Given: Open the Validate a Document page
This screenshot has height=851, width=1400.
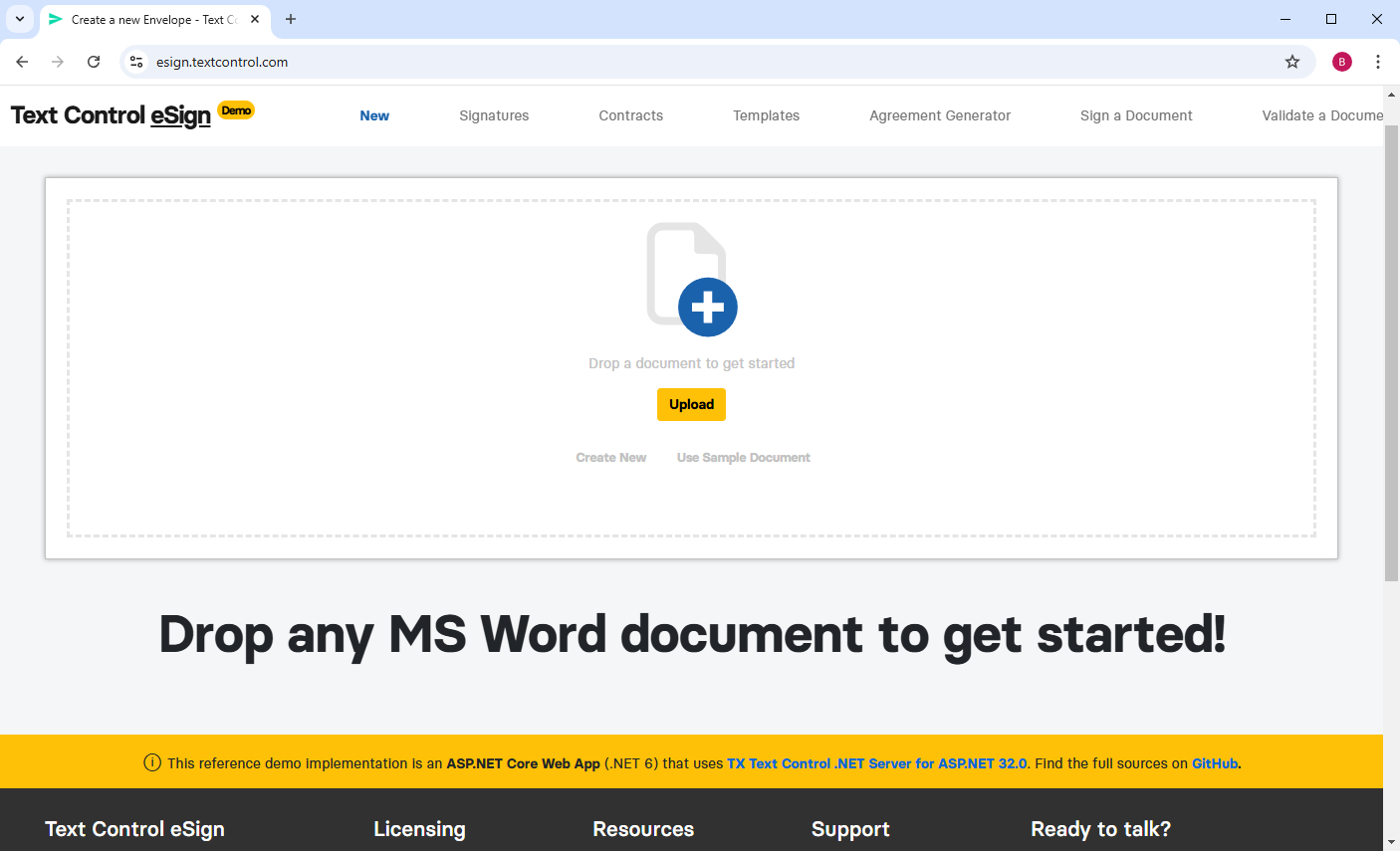Looking at the screenshot, I should click(1322, 115).
